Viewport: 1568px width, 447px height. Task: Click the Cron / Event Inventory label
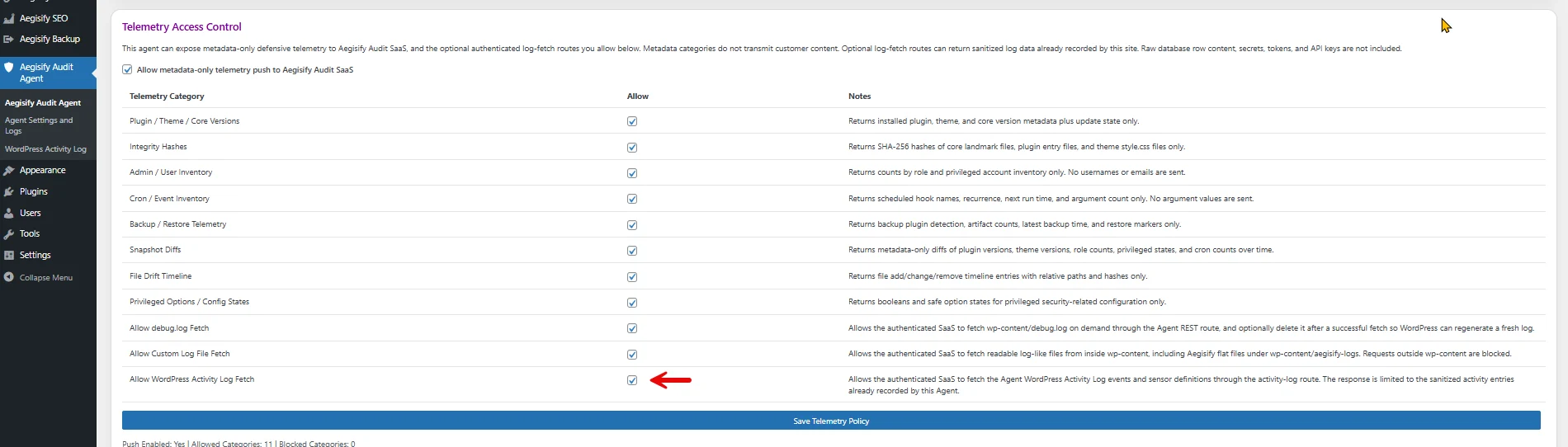pyautogui.click(x=169, y=199)
